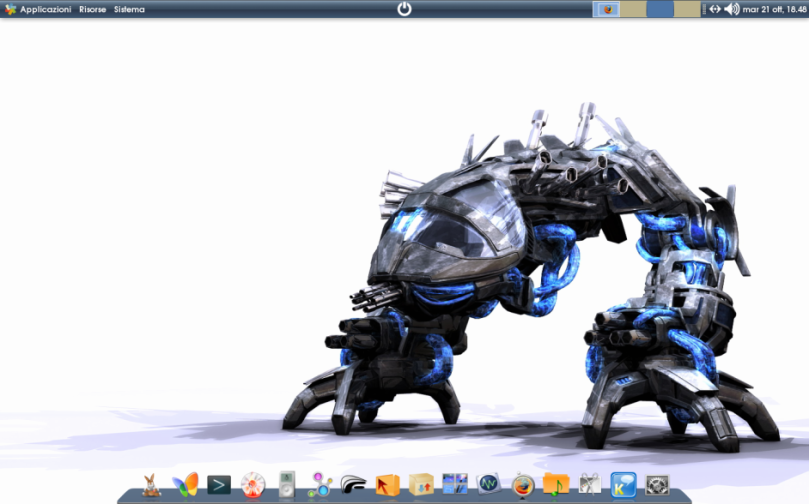Open the four-tile wallpaper grid icon

tap(455, 484)
